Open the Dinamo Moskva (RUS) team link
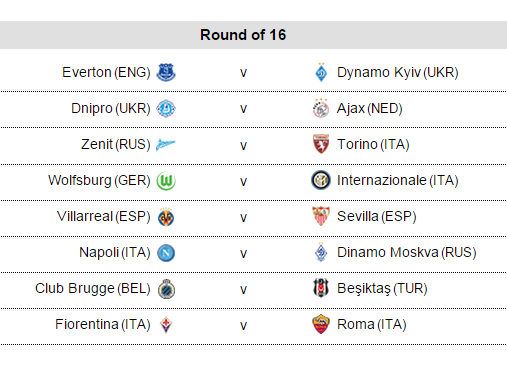Image resolution: width=507 pixels, height=366 pixels. pos(407,252)
